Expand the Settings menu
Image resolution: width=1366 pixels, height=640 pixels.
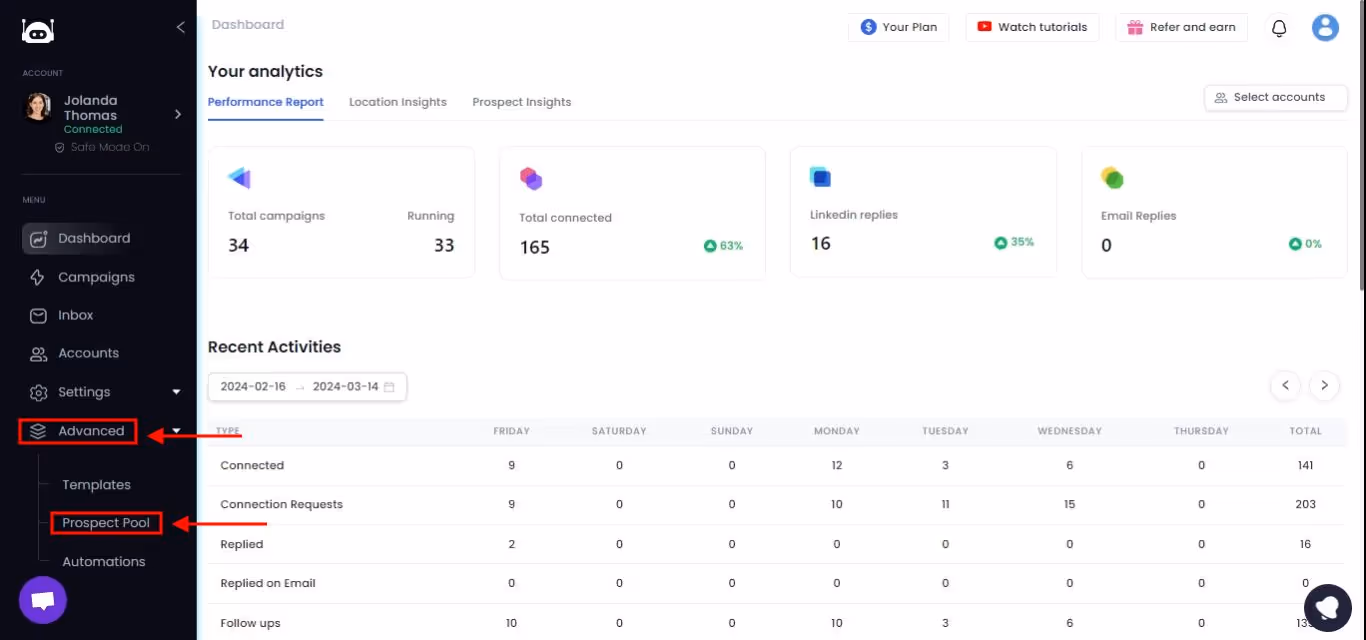pyautogui.click(x=176, y=391)
